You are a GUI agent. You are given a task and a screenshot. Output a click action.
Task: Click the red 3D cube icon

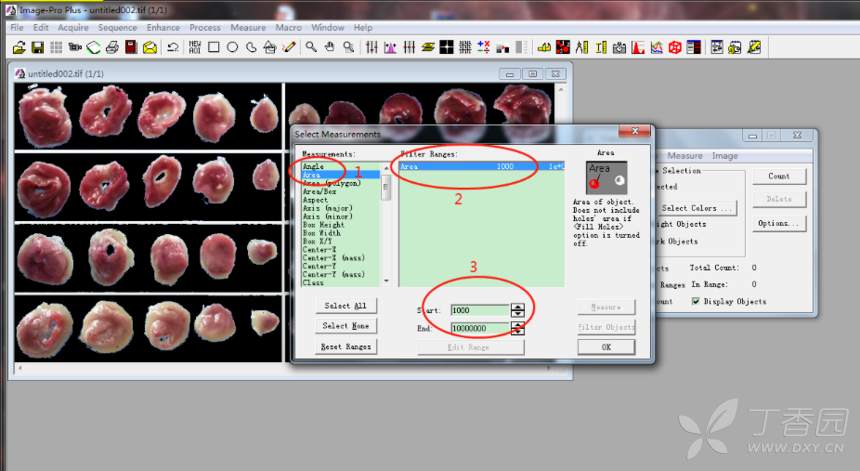click(x=675, y=47)
